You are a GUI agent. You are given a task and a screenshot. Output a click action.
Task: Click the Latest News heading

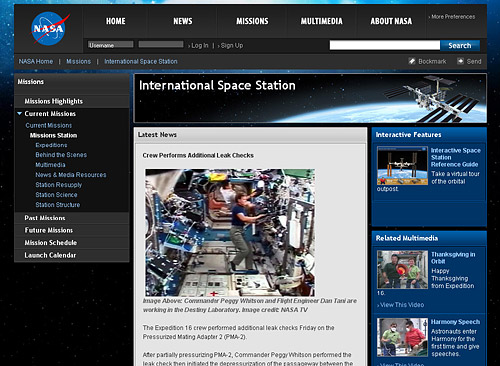(157, 135)
